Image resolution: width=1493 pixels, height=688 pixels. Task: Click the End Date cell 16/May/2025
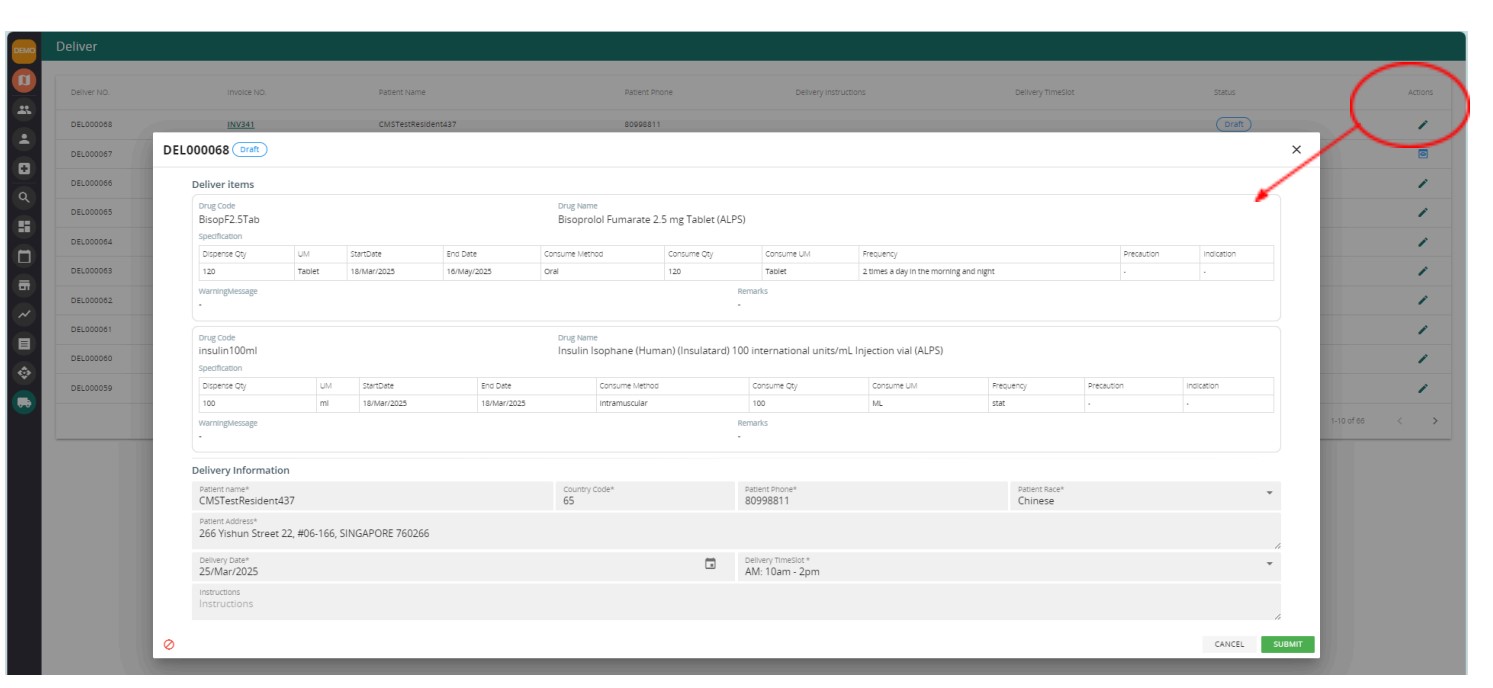coord(491,272)
